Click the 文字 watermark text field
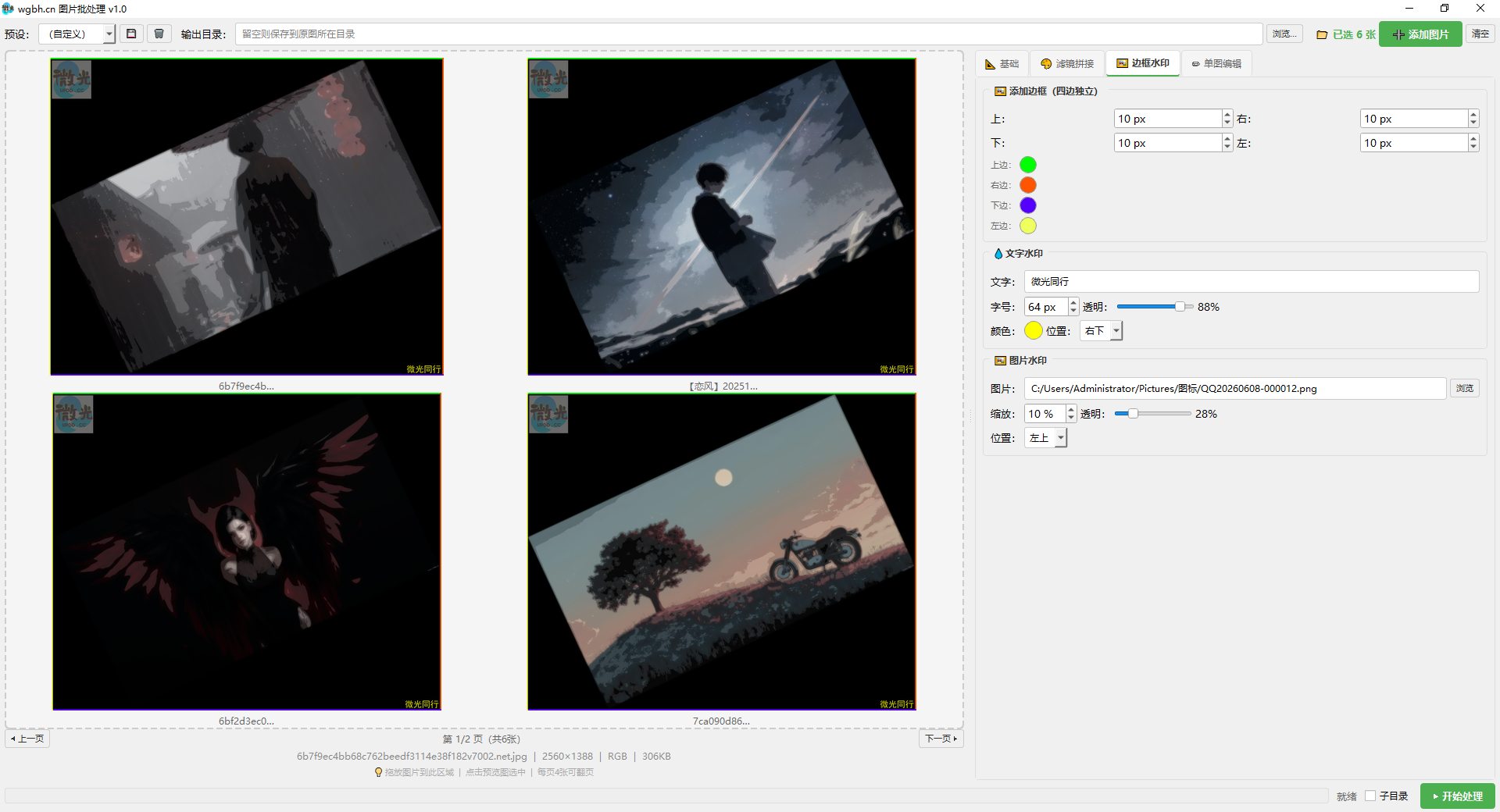1500x812 pixels. (1252, 281)
